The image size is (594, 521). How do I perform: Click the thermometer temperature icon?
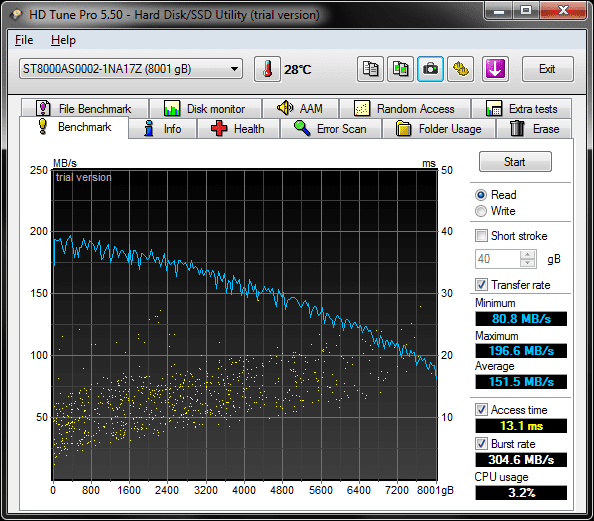click(267, 69)
